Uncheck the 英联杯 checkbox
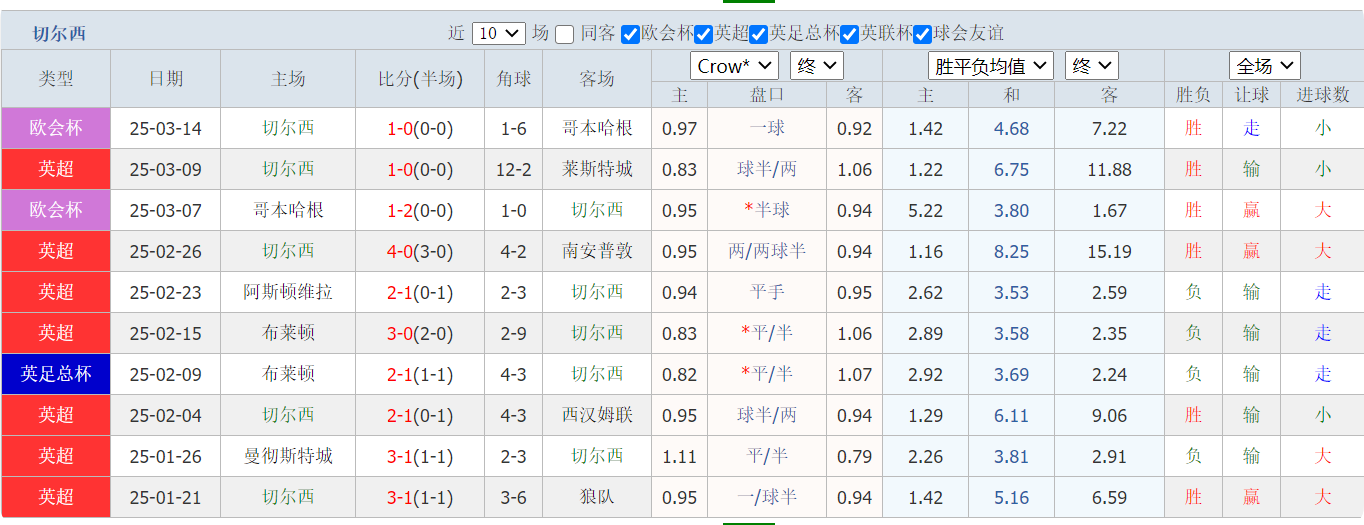Viewport: 1364px width, 525px height. (x=850, y=34)
